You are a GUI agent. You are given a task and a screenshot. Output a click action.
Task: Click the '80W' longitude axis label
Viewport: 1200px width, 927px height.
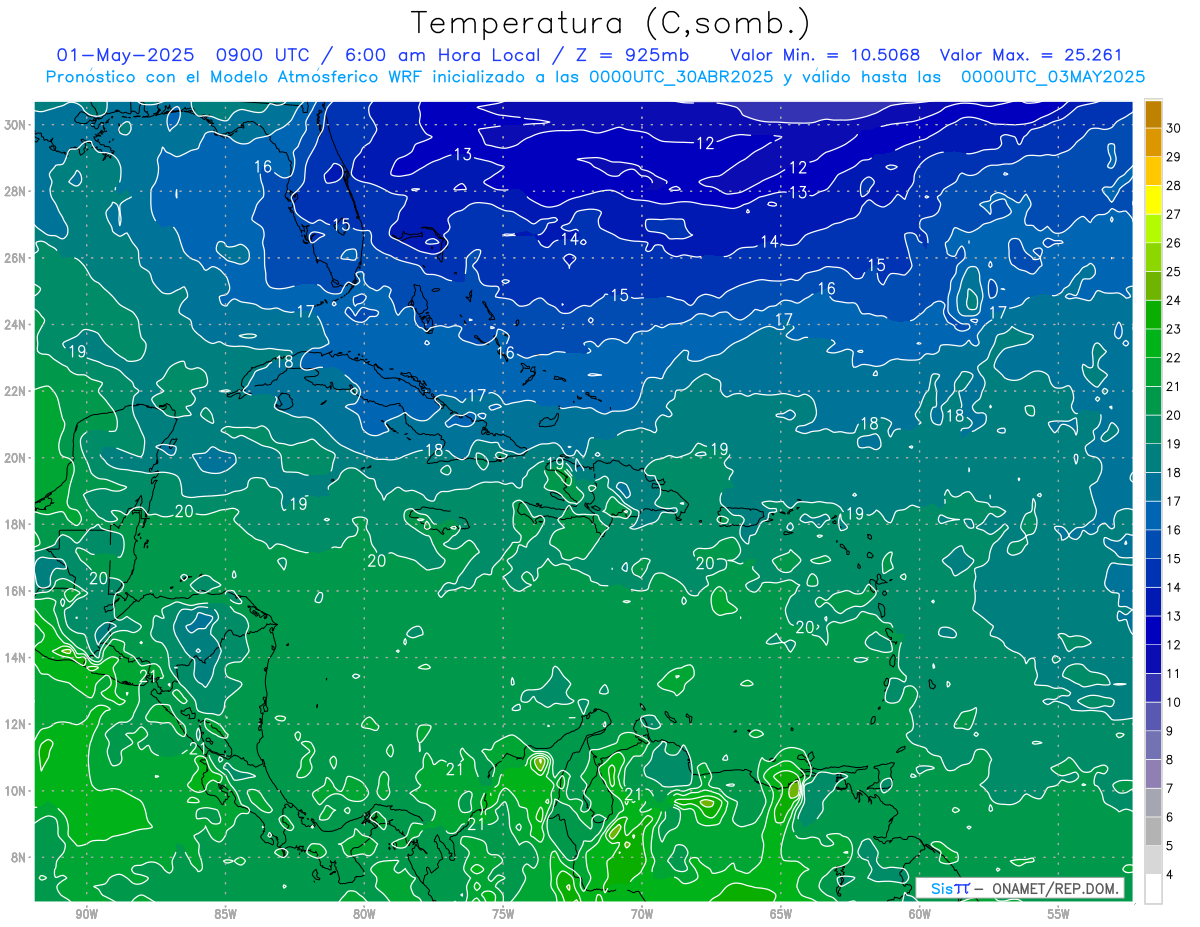click(x=364, y=914)
